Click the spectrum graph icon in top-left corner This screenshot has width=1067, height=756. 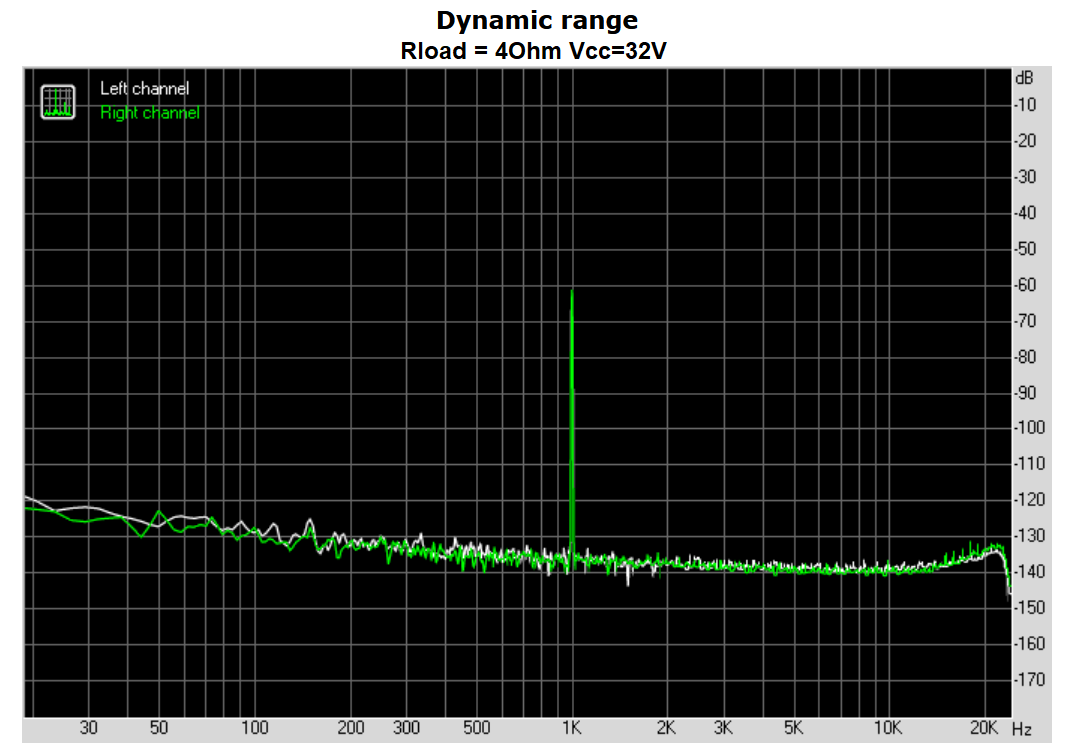click(x=58, y=101)
